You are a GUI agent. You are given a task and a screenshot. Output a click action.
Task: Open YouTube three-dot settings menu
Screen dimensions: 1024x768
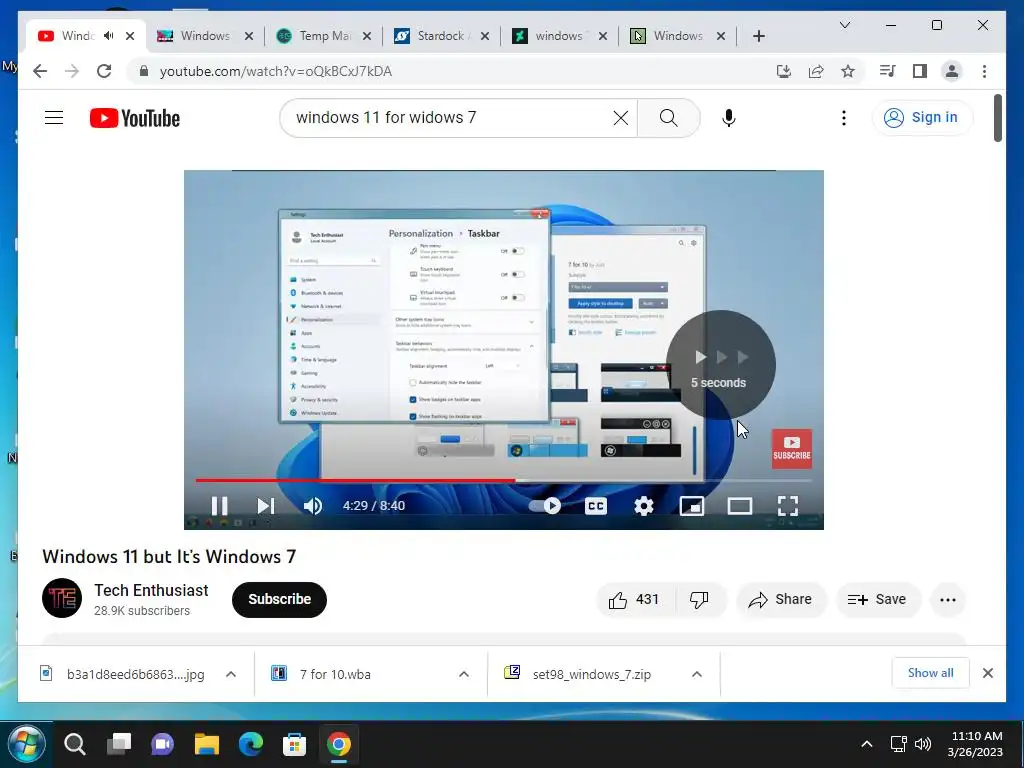[844, 118]
